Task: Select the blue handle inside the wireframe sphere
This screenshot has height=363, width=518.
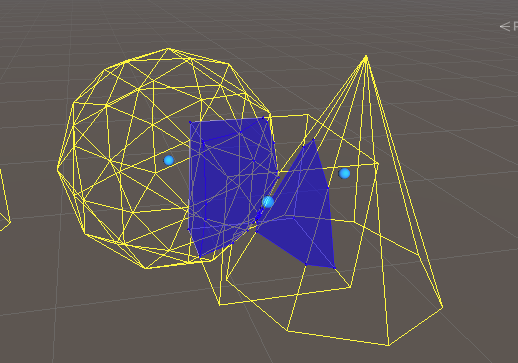Action: pyautogui.click(x=169, y=161)
